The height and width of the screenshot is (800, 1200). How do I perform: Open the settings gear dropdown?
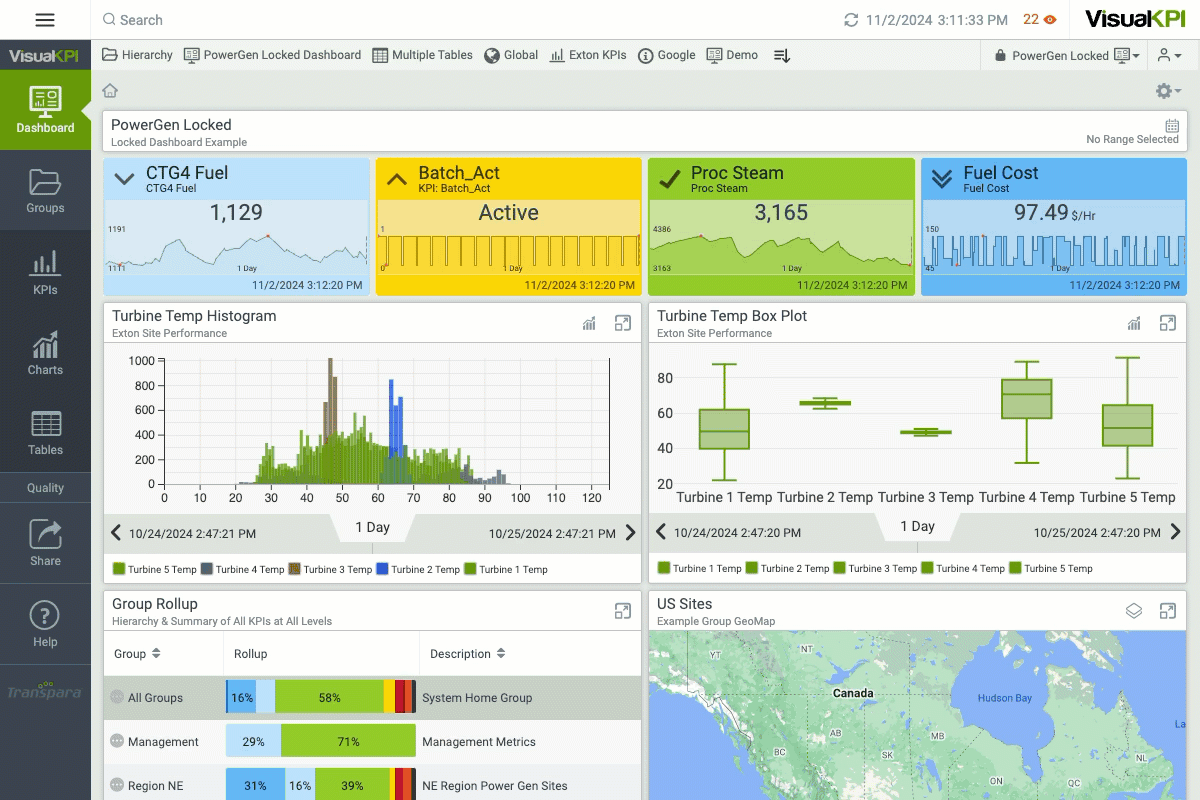(1168, 91)
